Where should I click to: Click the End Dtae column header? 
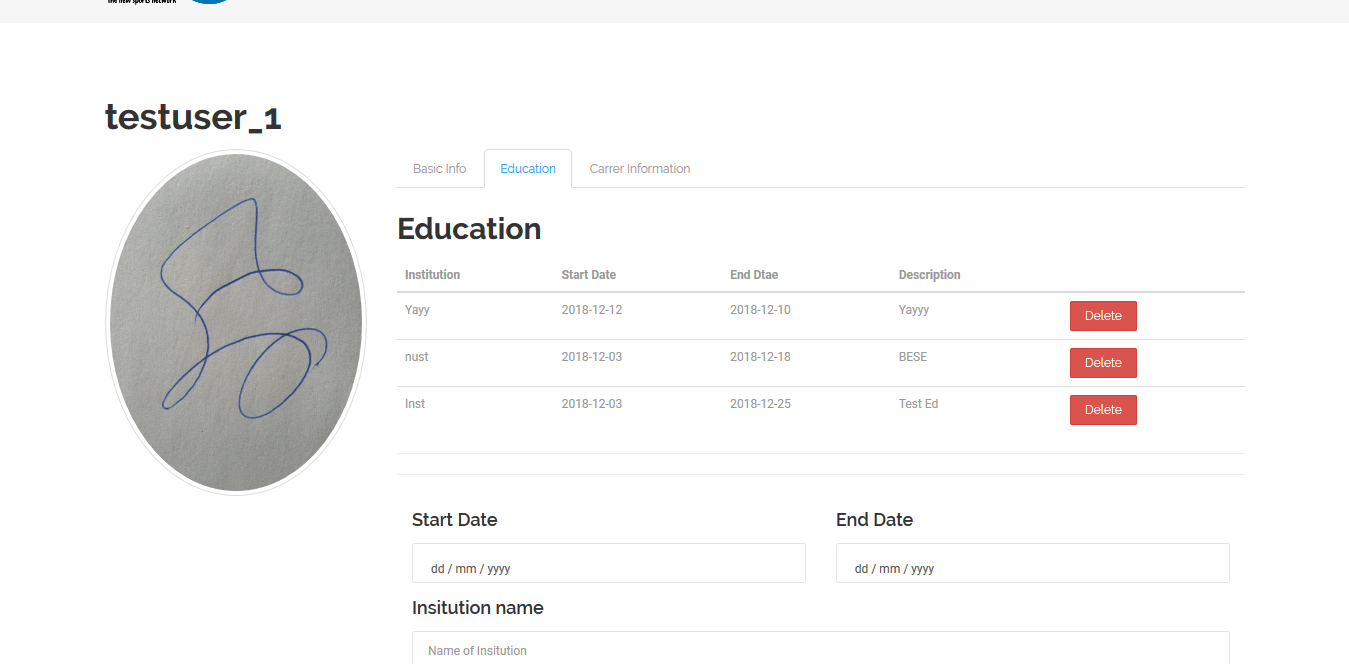(x=754, y=275)
